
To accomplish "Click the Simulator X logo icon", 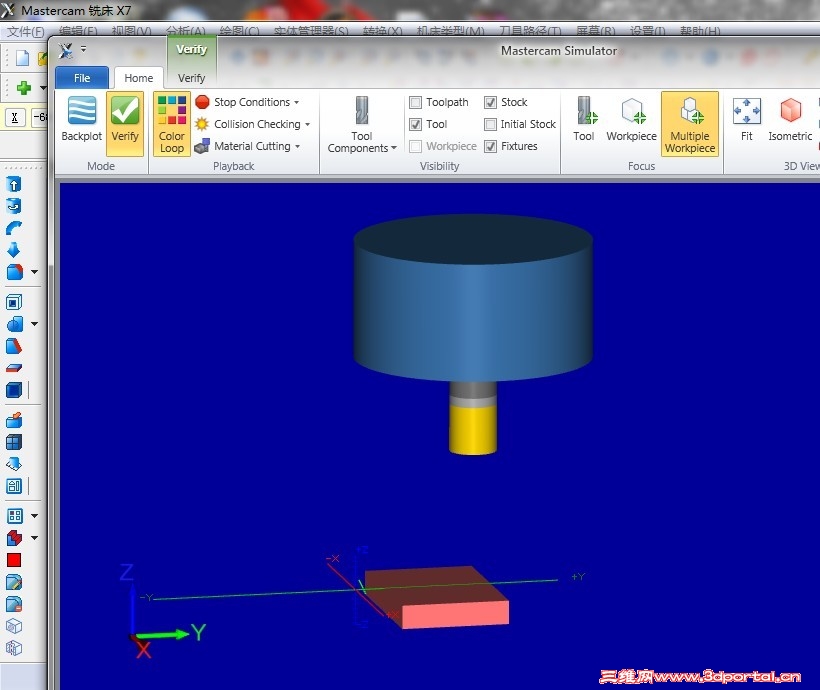I will 66,51.
